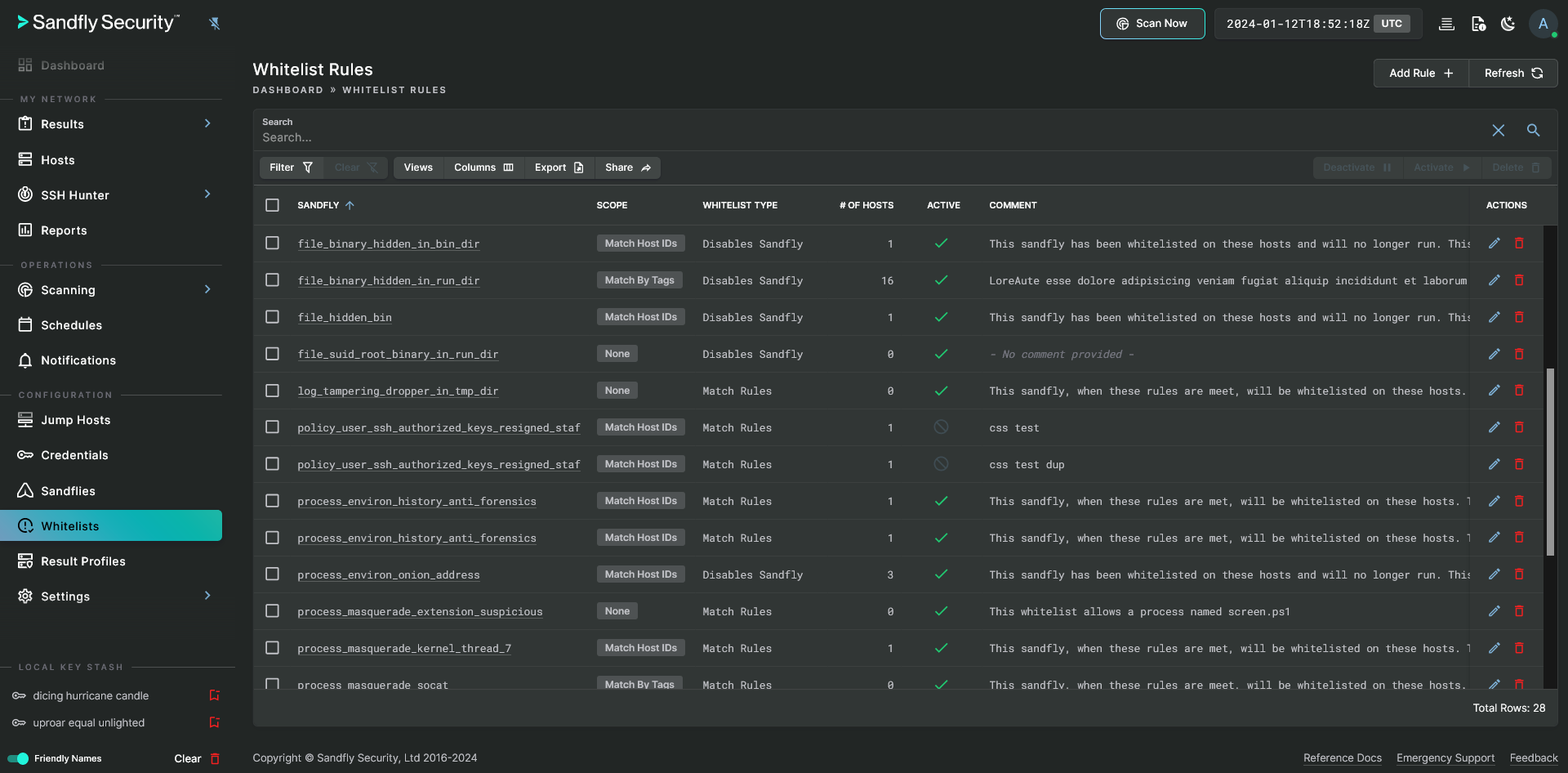Viewport: 1568px width, 773px height.
Task: Open Reports in the sidebar
Action: tap(64, 230)
